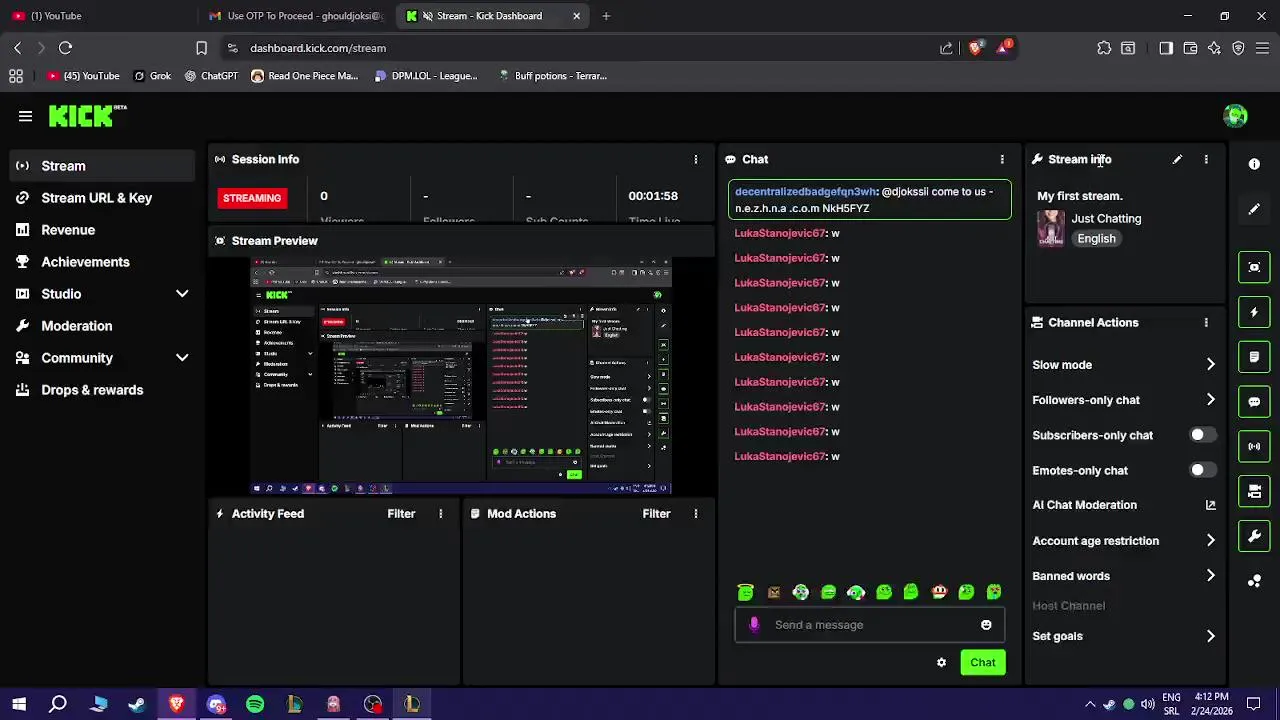Screen dimensions: 1280x720
Task: Open the hamburger menu beside the Kick logo
Action: point(25,116)
